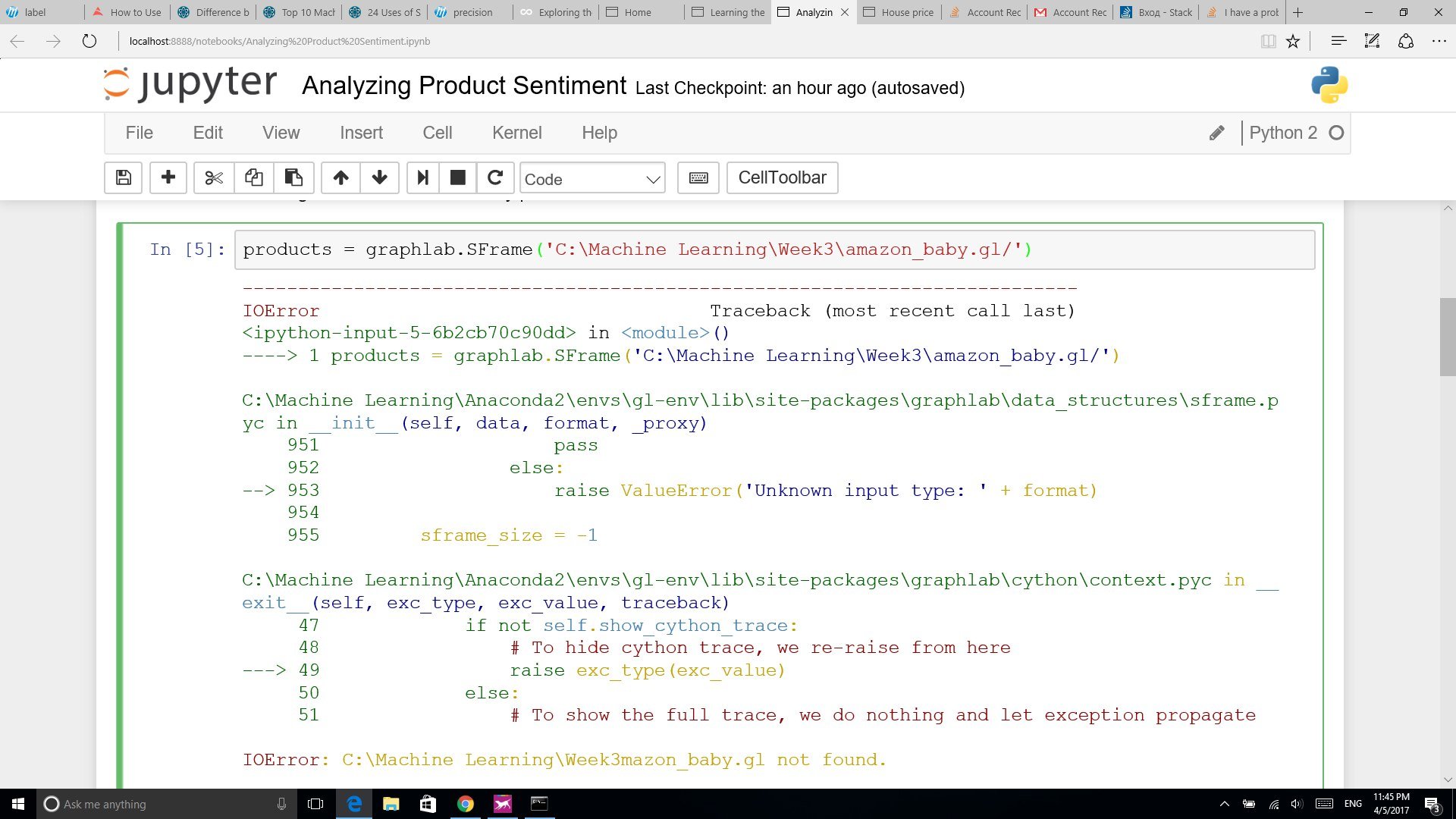Go forward with the browser forward arrow
The image size is (1456, 819).
click(53, 41)
